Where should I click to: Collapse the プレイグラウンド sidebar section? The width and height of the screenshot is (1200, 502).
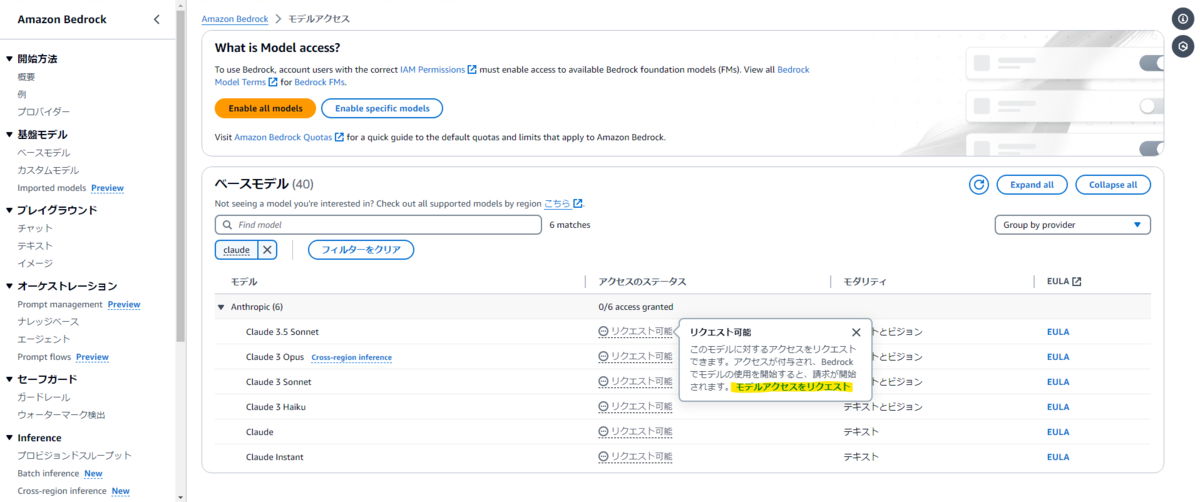9,210
